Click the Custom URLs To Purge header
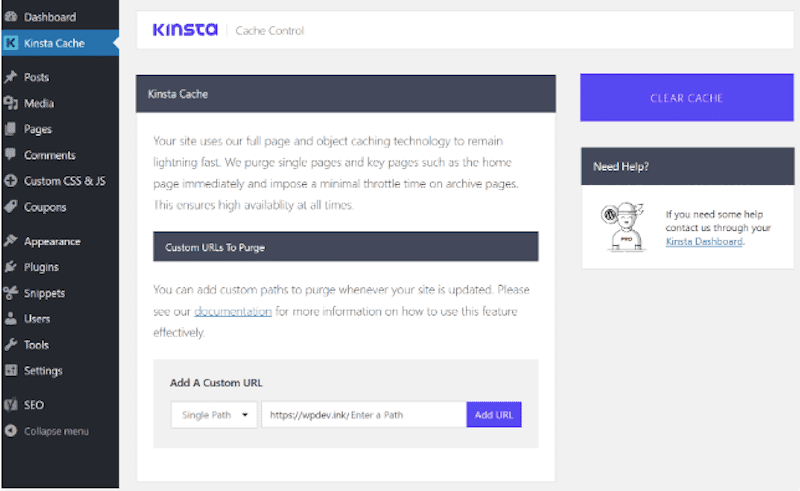The height and width of the screenshot is (491, 800). click(x=345, y=247)
